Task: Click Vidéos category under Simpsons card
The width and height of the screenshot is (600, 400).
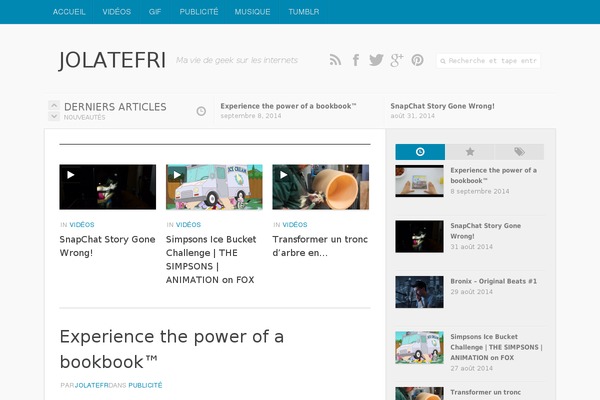Action: point(188,225)
